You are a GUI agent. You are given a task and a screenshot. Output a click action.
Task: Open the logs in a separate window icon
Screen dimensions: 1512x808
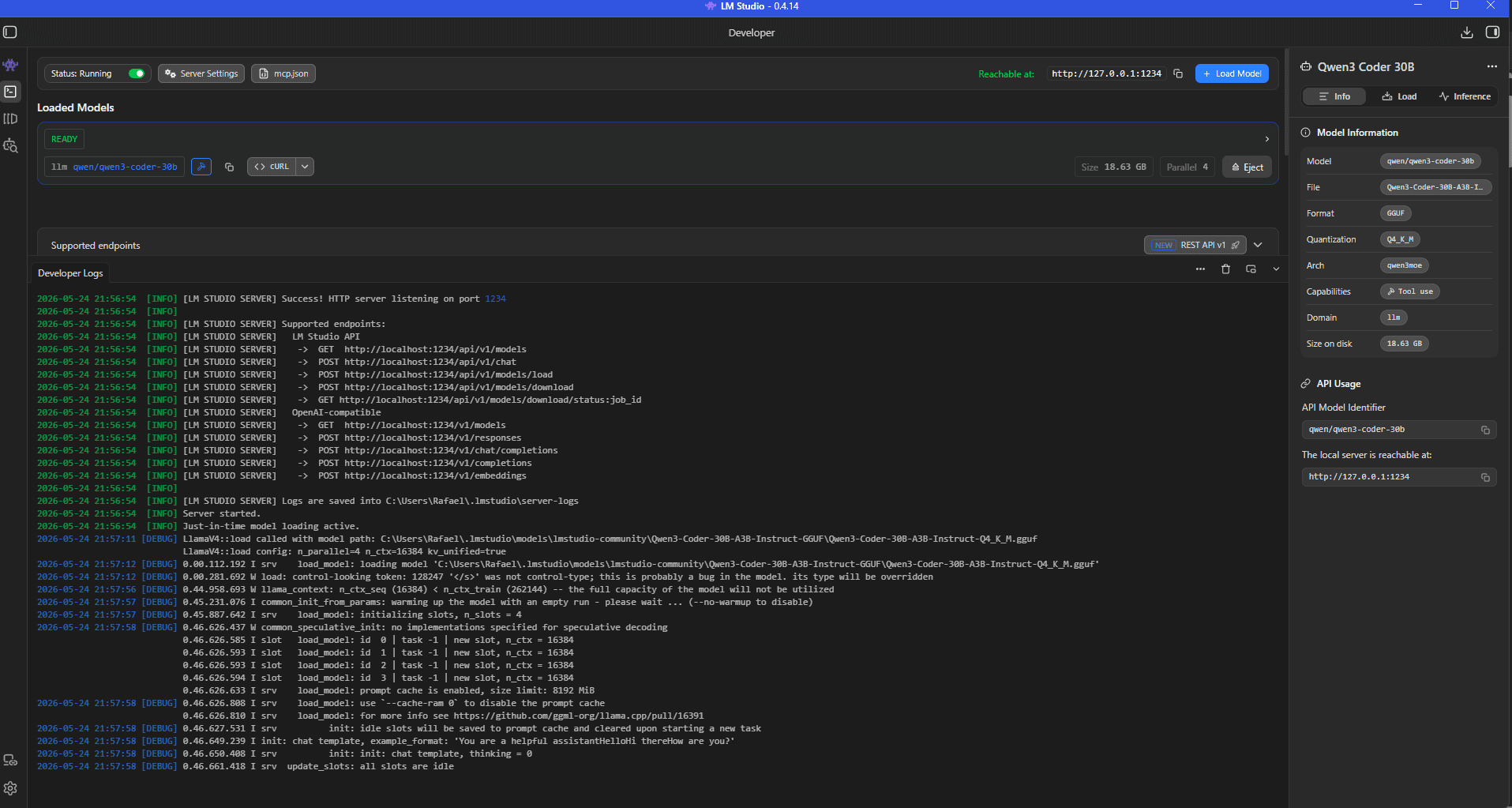[x=1251, y=269]
